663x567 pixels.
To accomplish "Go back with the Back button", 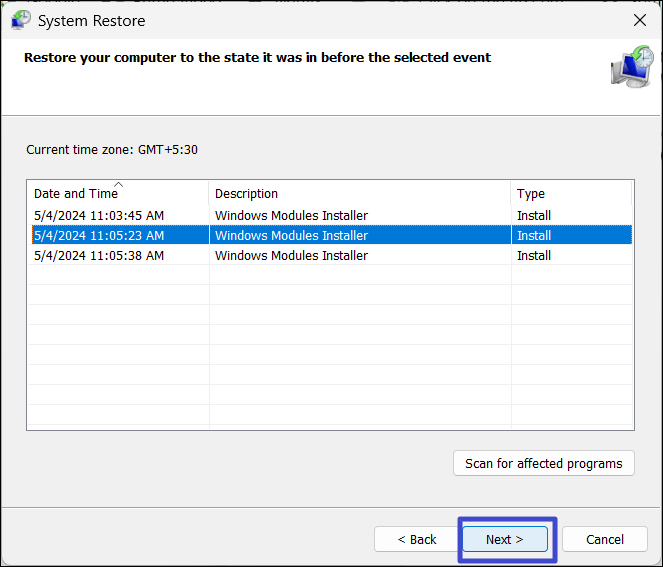I will [x=417, y=539].
